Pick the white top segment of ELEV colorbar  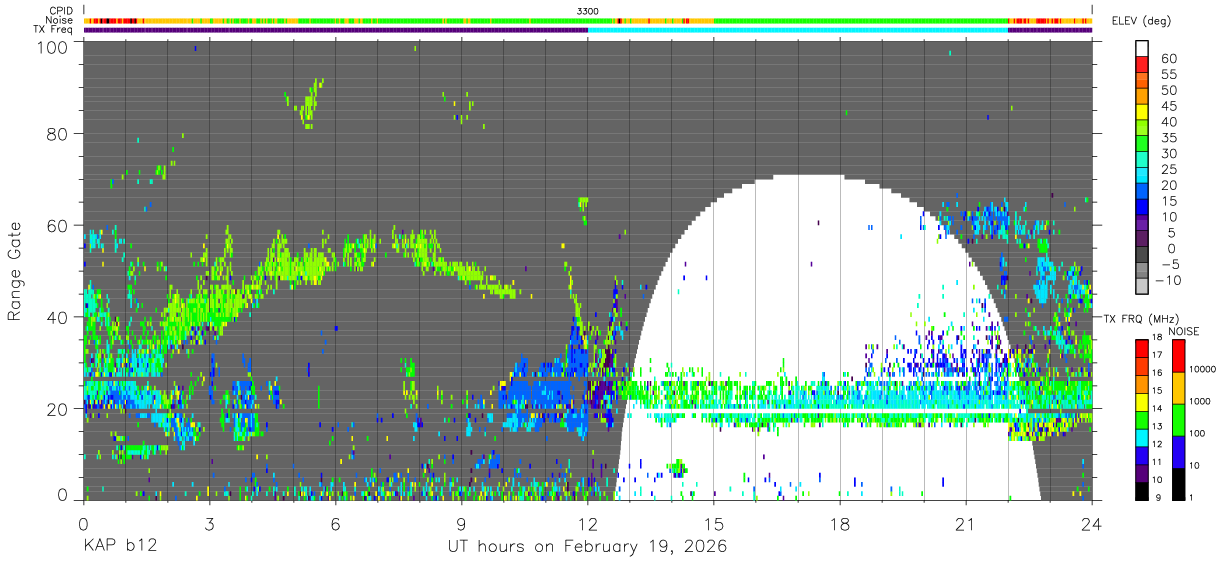[1142, 48]
